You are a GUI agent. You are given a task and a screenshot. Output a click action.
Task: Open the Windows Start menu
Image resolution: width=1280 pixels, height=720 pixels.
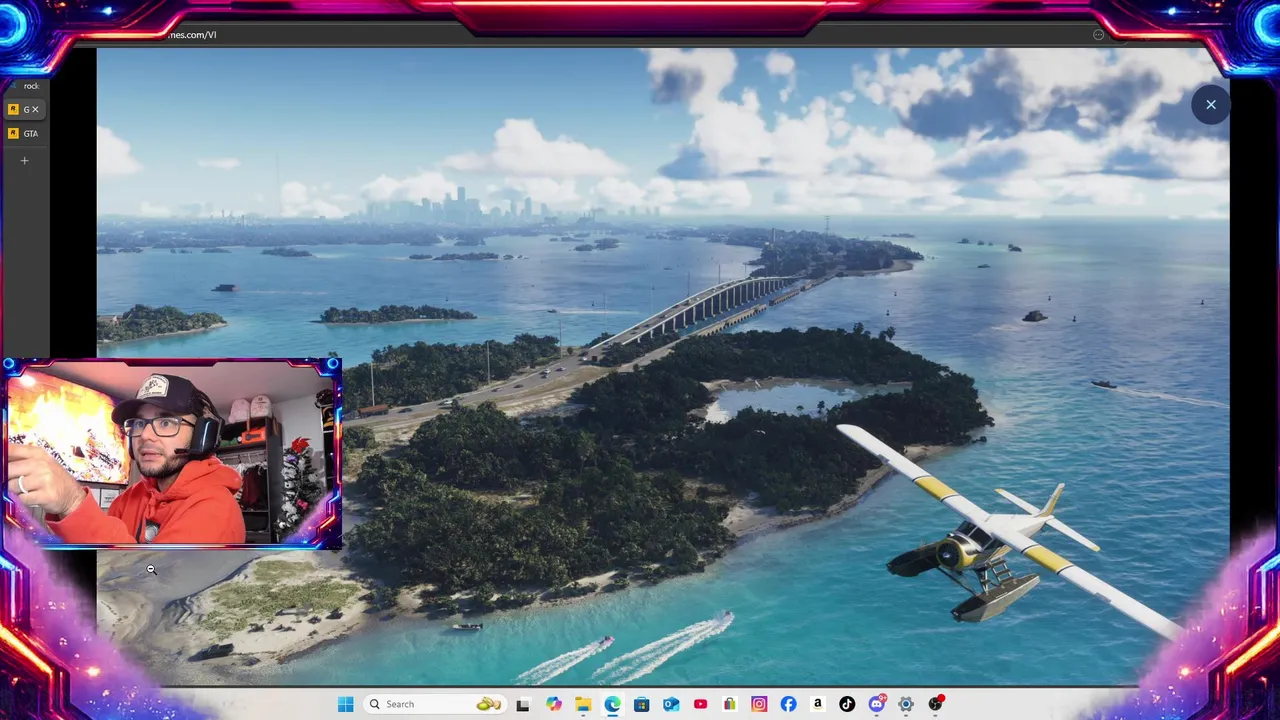345,704
